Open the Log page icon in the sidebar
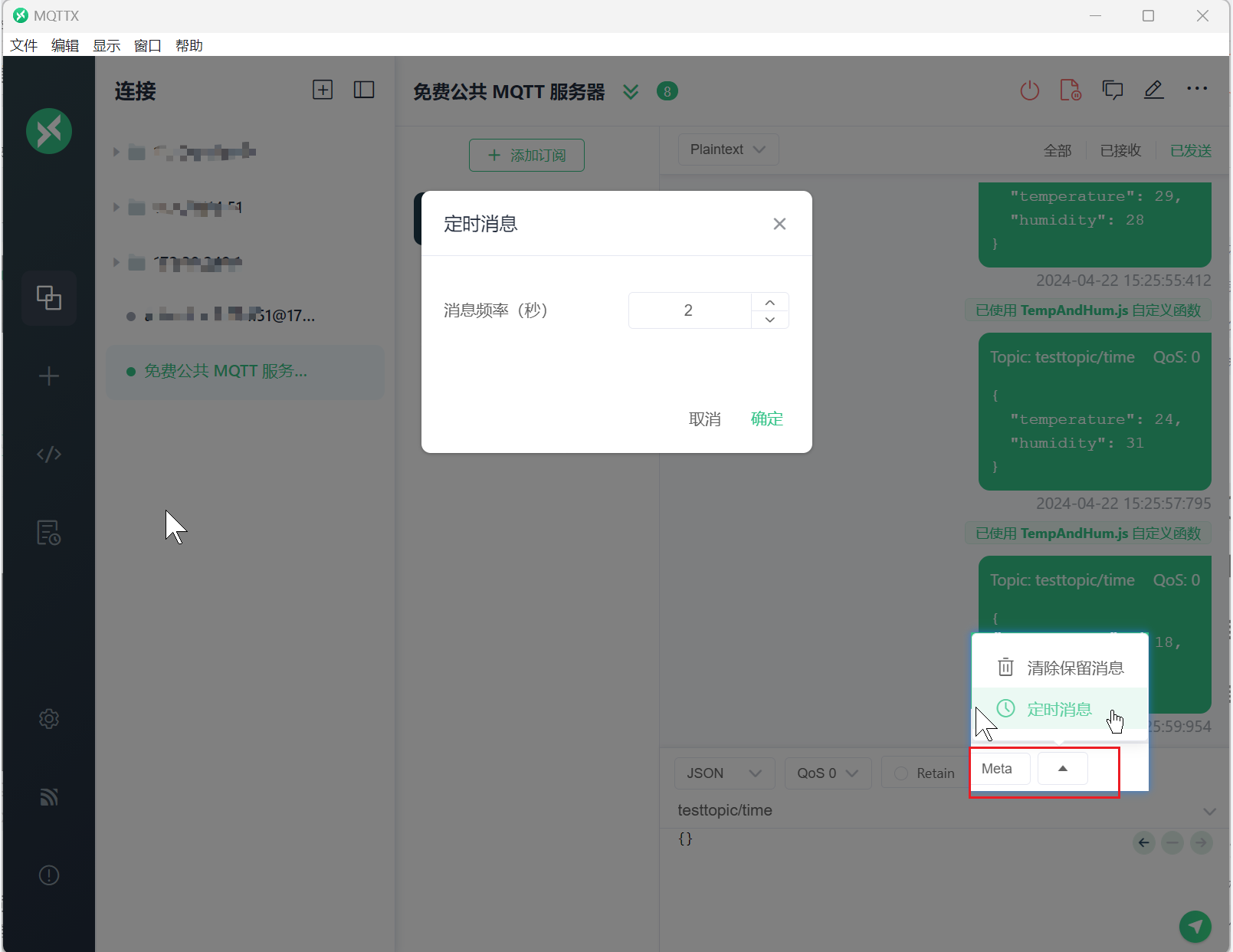The image size is (1233, 952). click(x=49, y=532)
